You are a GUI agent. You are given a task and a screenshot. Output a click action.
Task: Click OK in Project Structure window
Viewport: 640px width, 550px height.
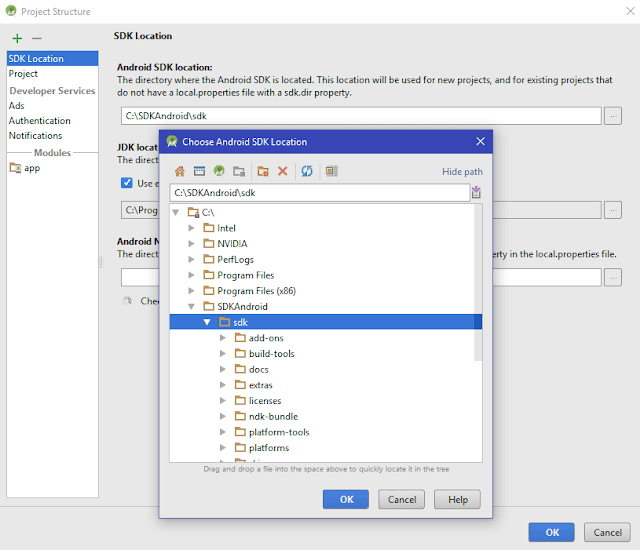click(552, 532)
